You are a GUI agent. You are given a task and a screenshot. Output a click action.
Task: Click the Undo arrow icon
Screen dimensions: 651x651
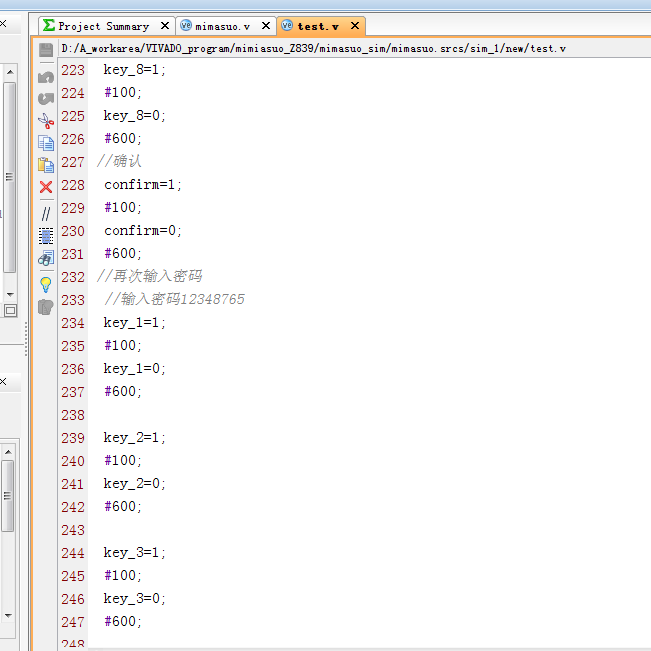[46, 77]
